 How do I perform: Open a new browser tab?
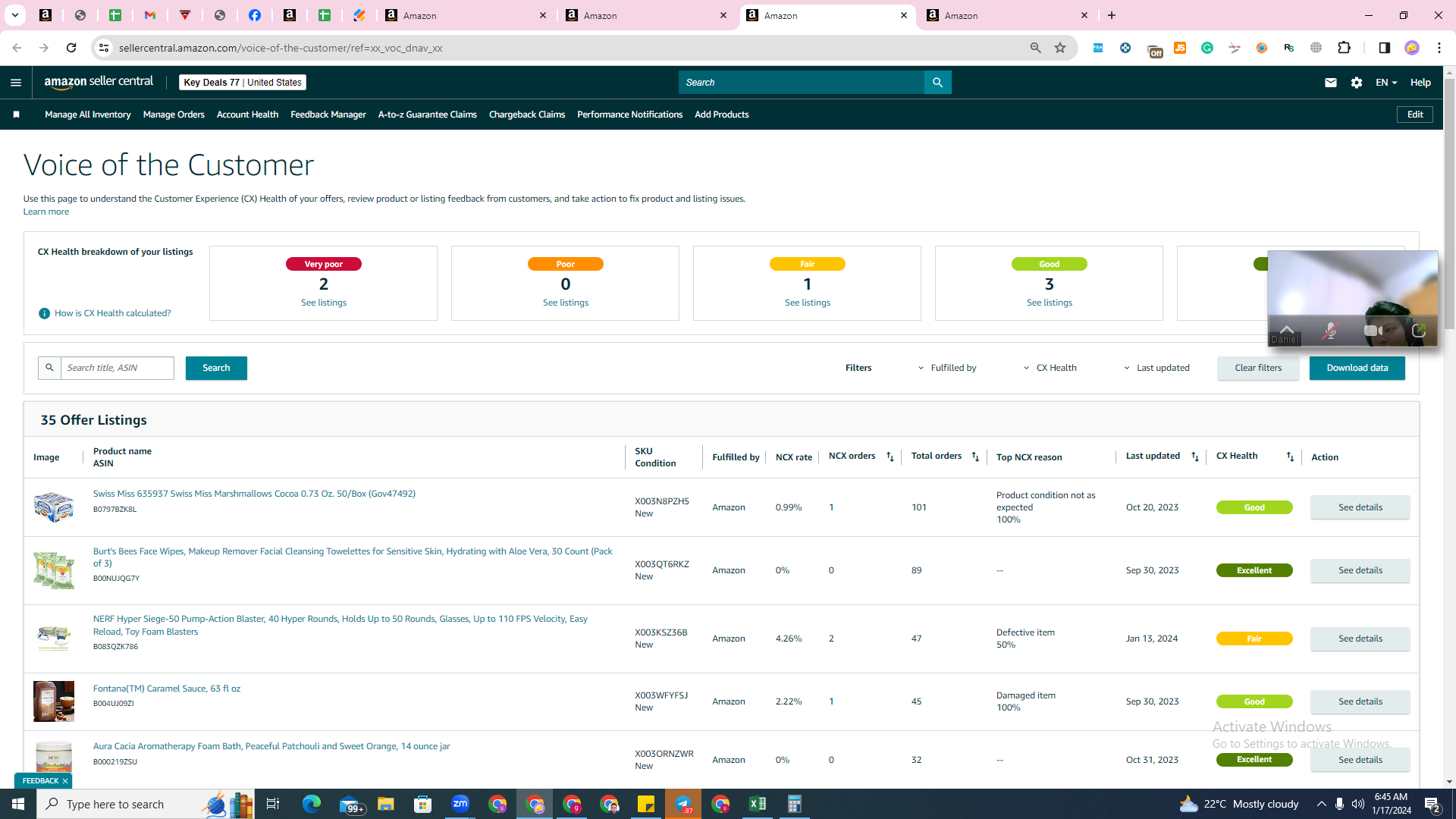tap(1112, 15)
